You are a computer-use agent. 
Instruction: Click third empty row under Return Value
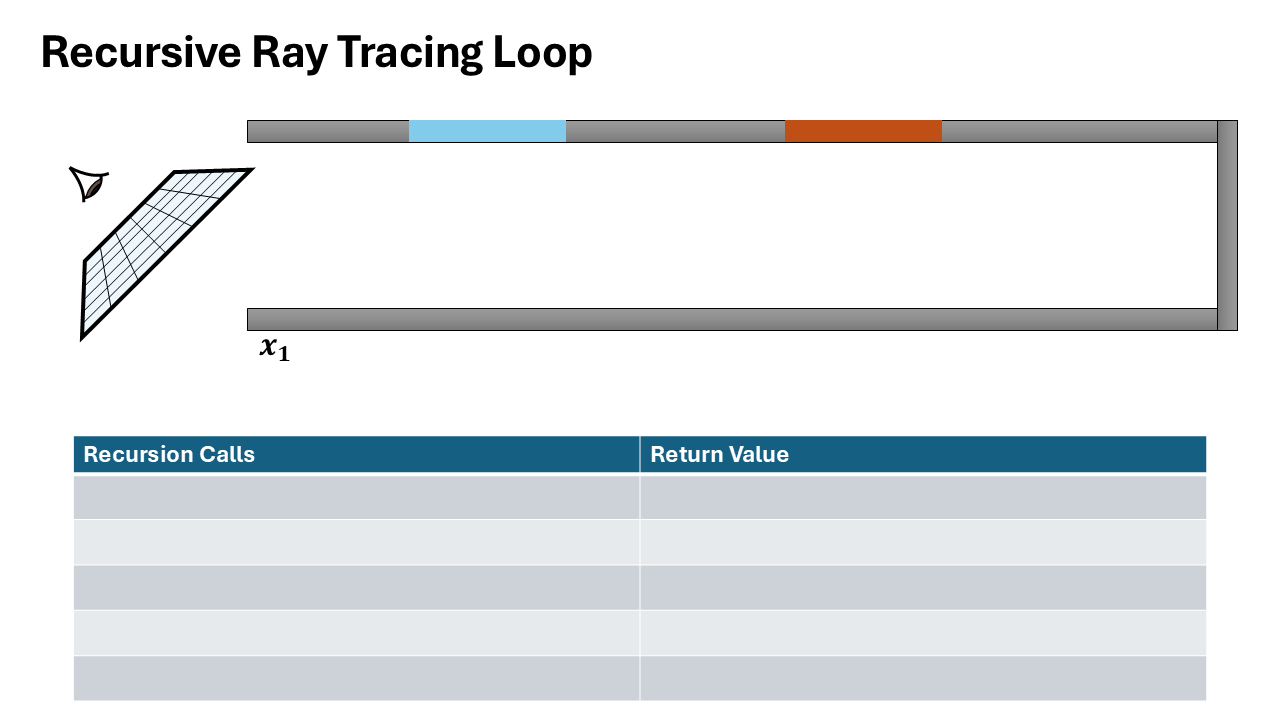[x=922, y=587]
